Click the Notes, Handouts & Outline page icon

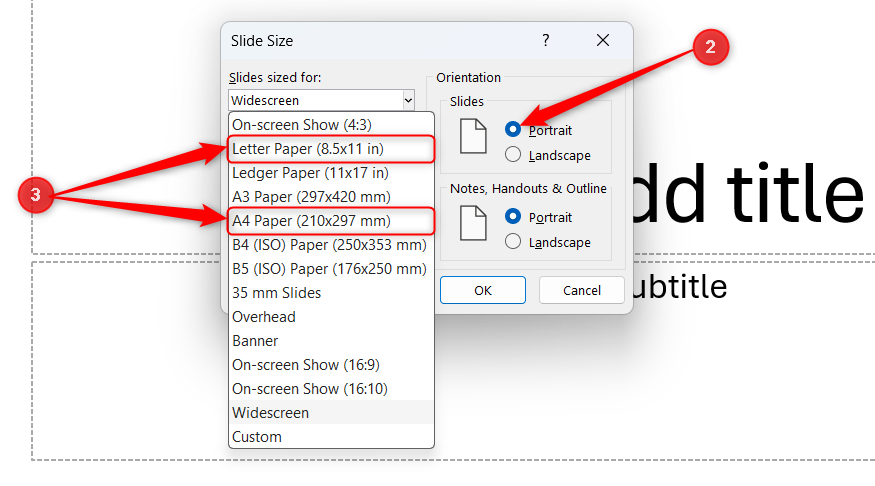473,223
